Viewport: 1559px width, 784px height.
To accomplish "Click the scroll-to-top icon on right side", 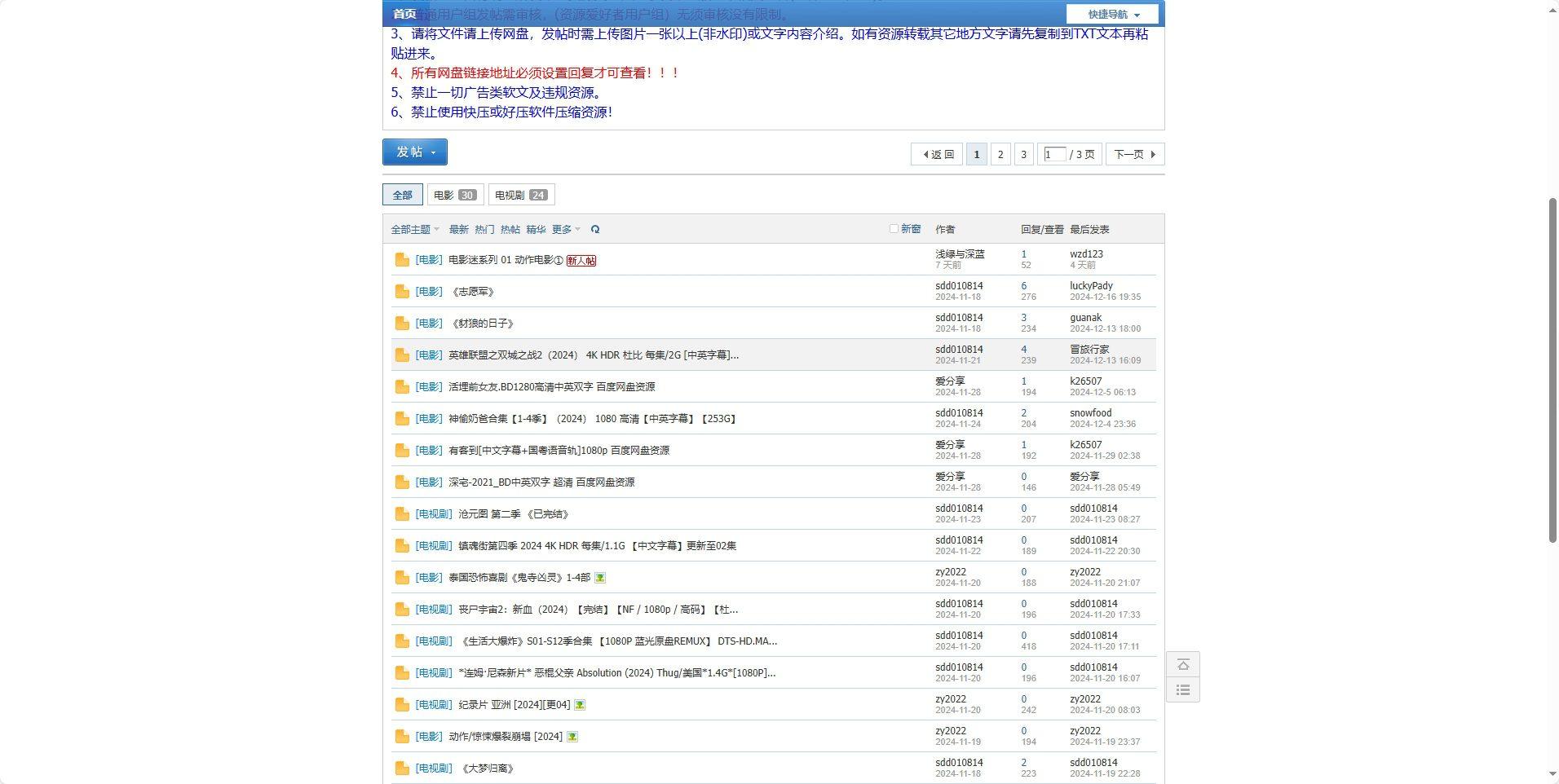I will pyautogui.click(x=1183, y=665).
